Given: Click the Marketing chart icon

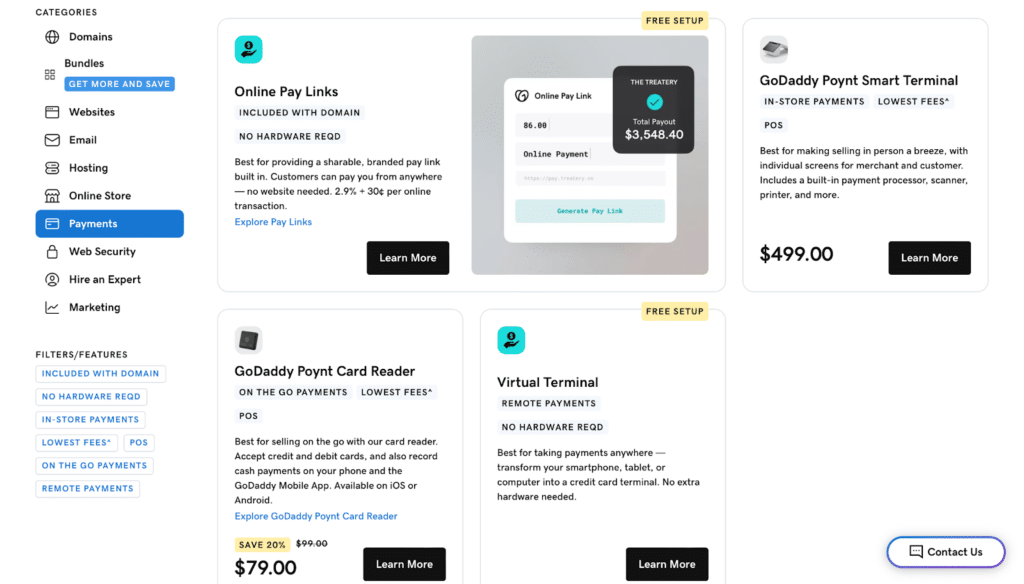Looking at the screenshot, I should click(x=52, y=308).
